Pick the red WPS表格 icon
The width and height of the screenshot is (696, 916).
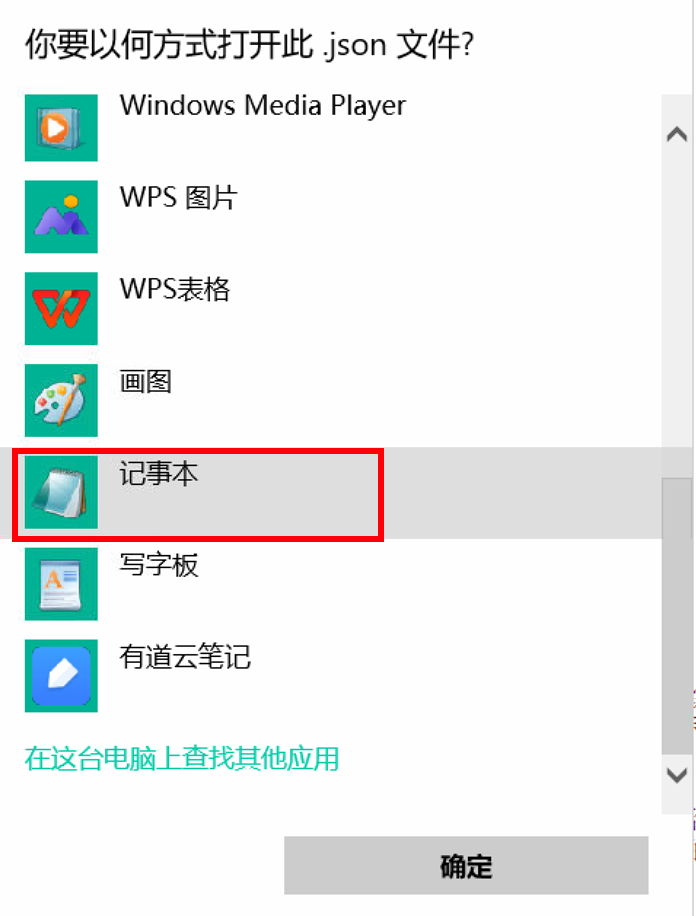[x=61, y=308]
